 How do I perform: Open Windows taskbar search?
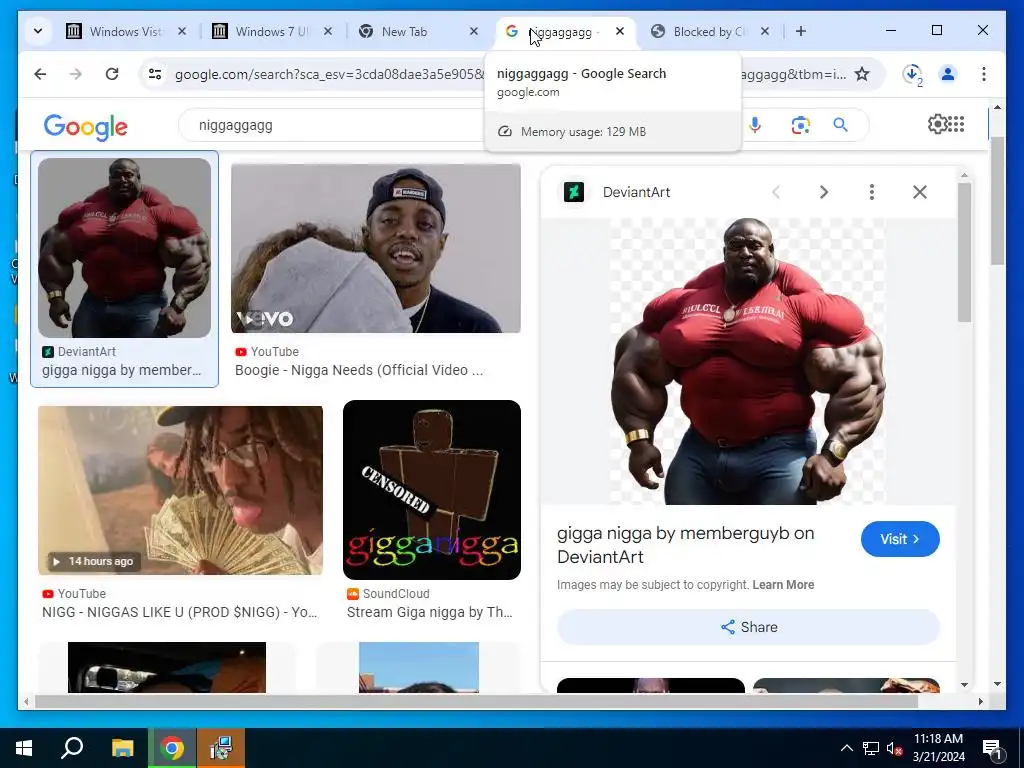(x=72, y=748)
